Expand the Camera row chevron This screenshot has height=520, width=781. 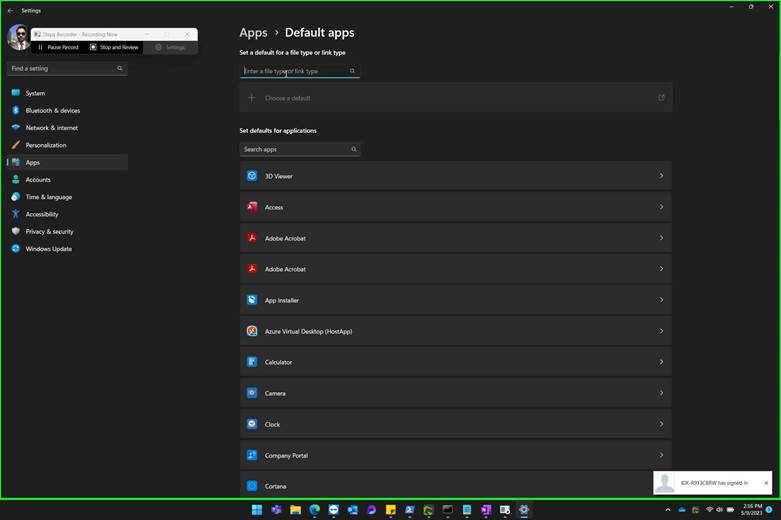pyautogui.click(x=661, y=393)
